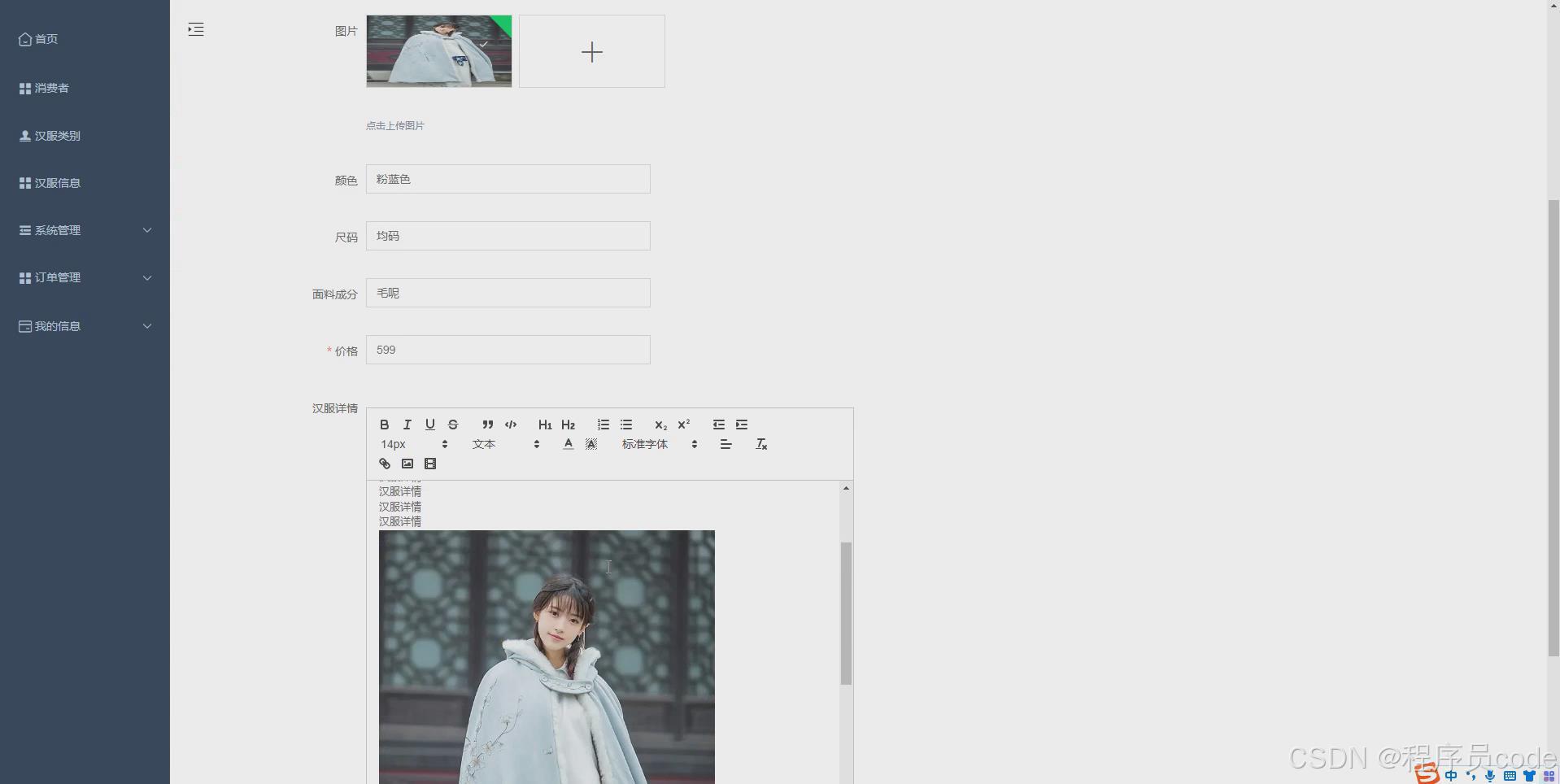1560x784 pixels.
Task: Insert a video into editor
Action: pos(430,464)
